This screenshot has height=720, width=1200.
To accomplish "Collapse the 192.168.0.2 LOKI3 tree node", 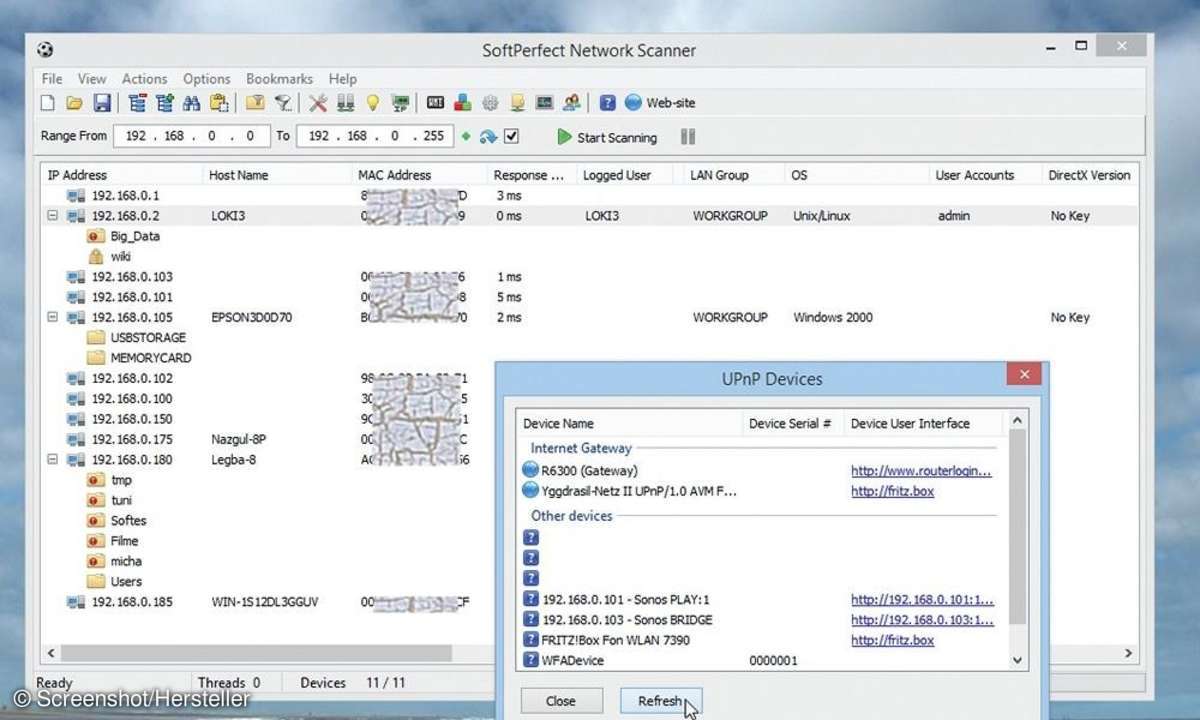I will [53, 216].
